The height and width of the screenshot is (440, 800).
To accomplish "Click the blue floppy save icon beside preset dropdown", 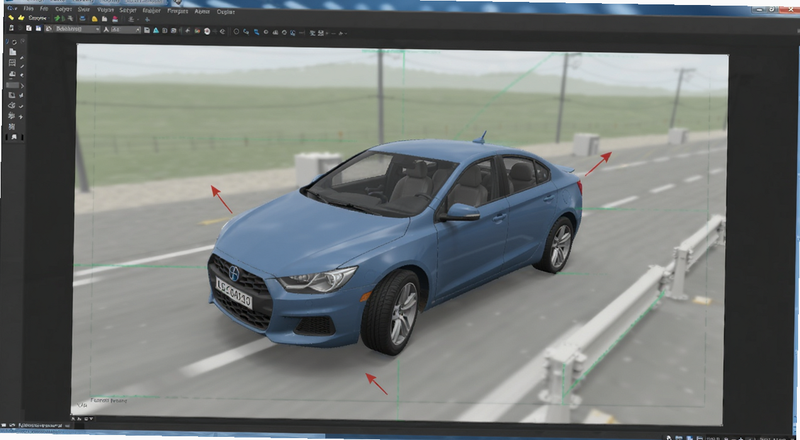I will pos(38,29).
